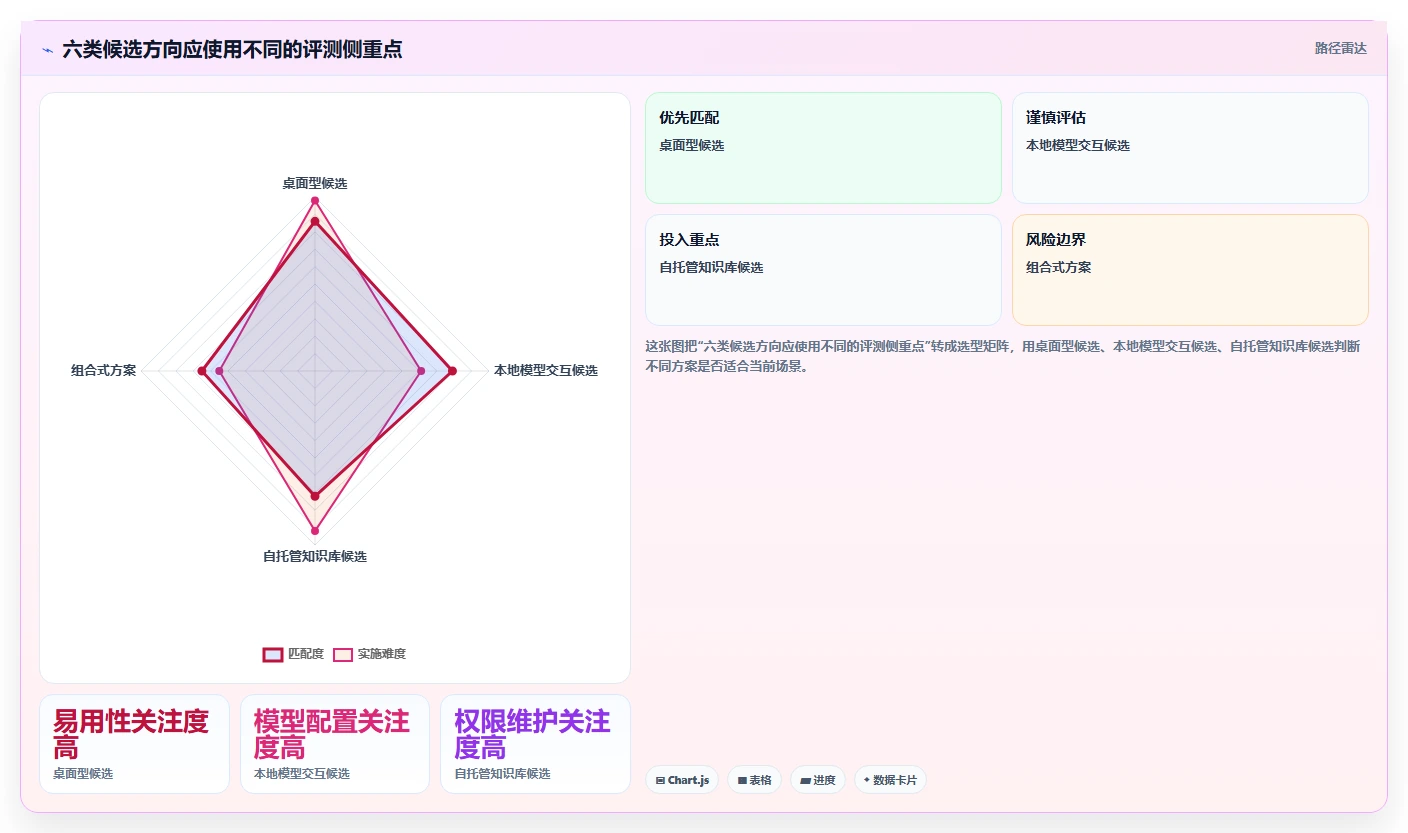Open the 投入重点 card
The height and width of the screenshot is (833, 1408).
coord(823,270)
